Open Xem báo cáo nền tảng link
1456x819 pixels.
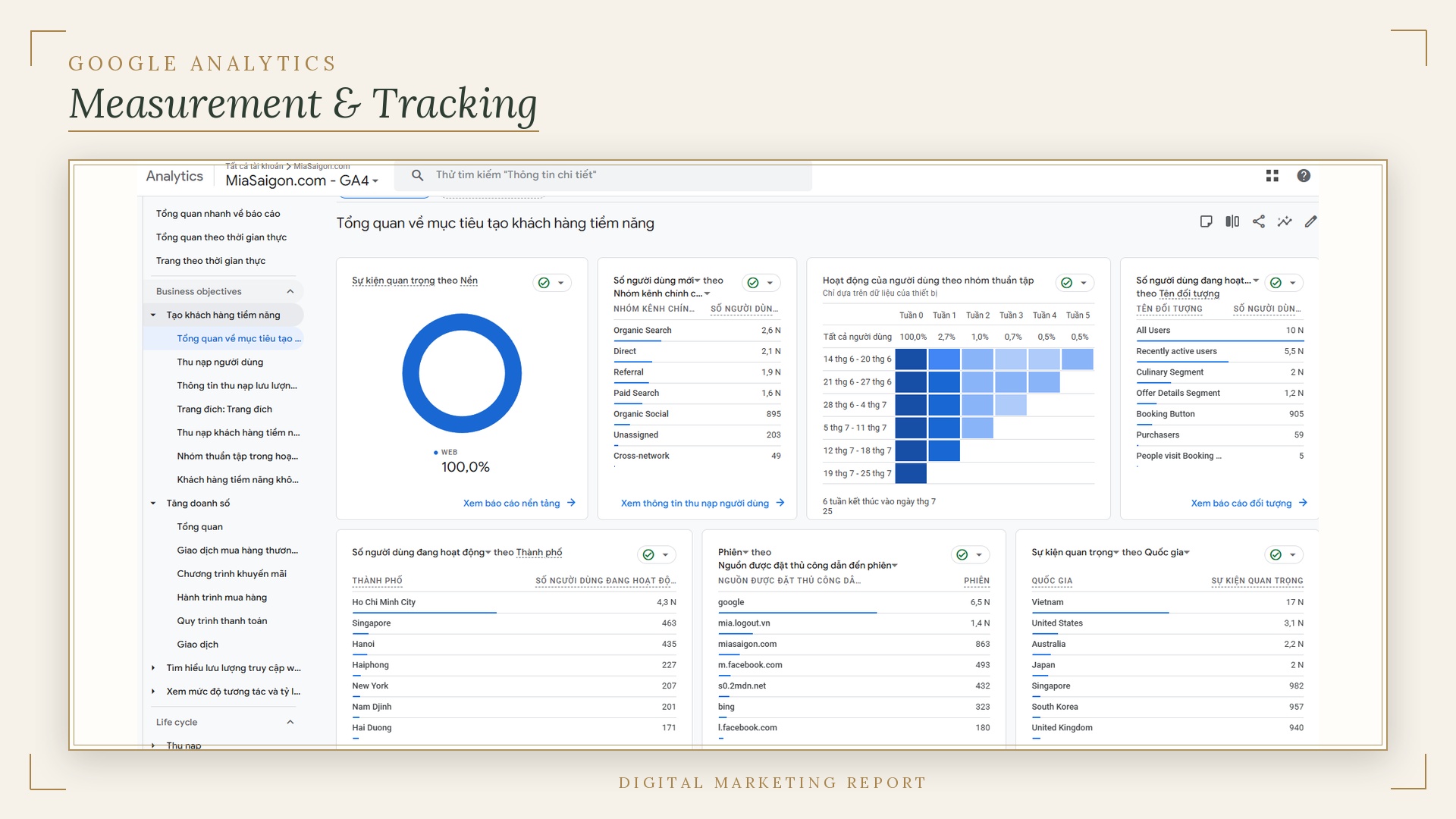512,503
